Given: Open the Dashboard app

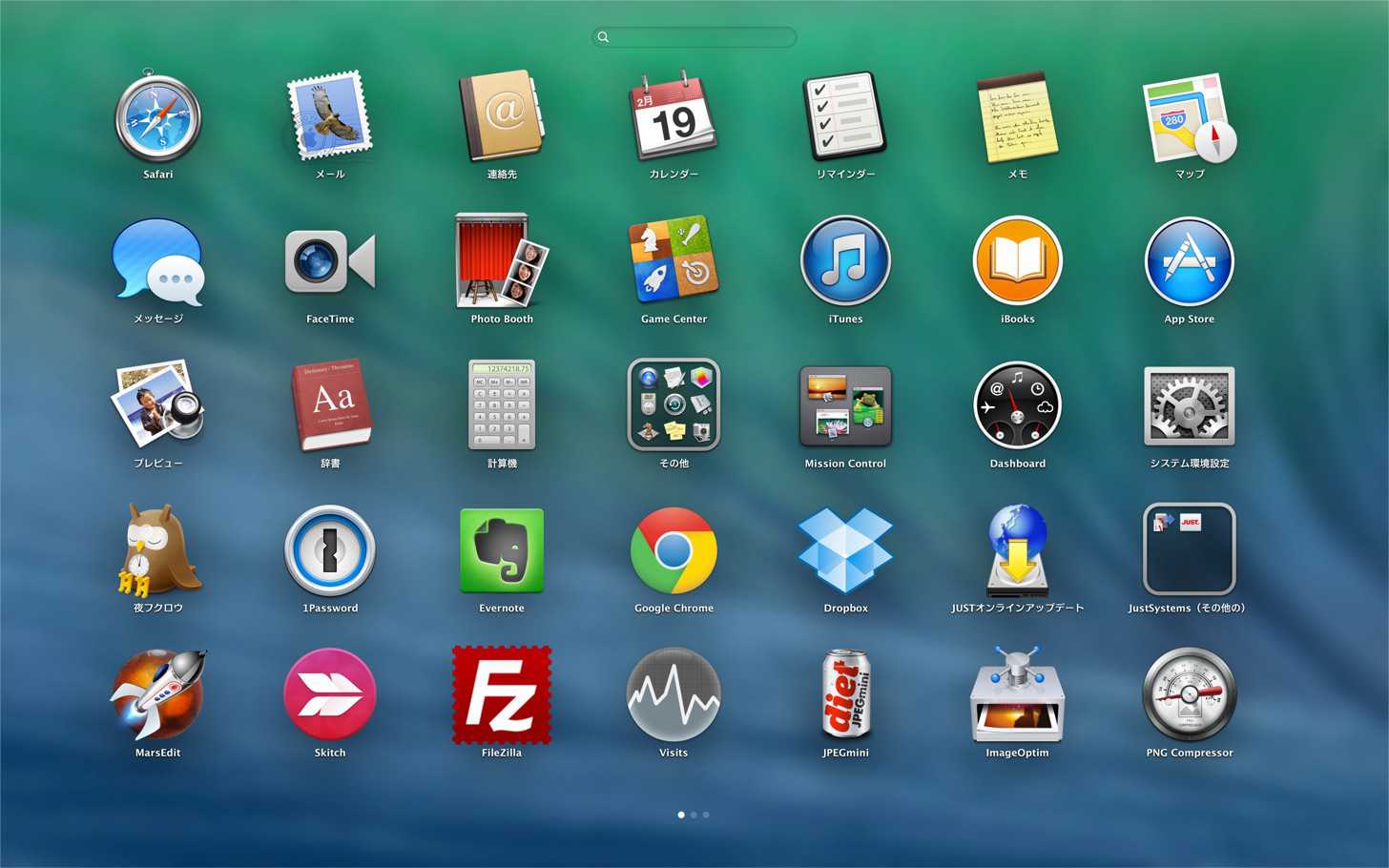Looking at the screenshot, I should (x=1017, y=405).
